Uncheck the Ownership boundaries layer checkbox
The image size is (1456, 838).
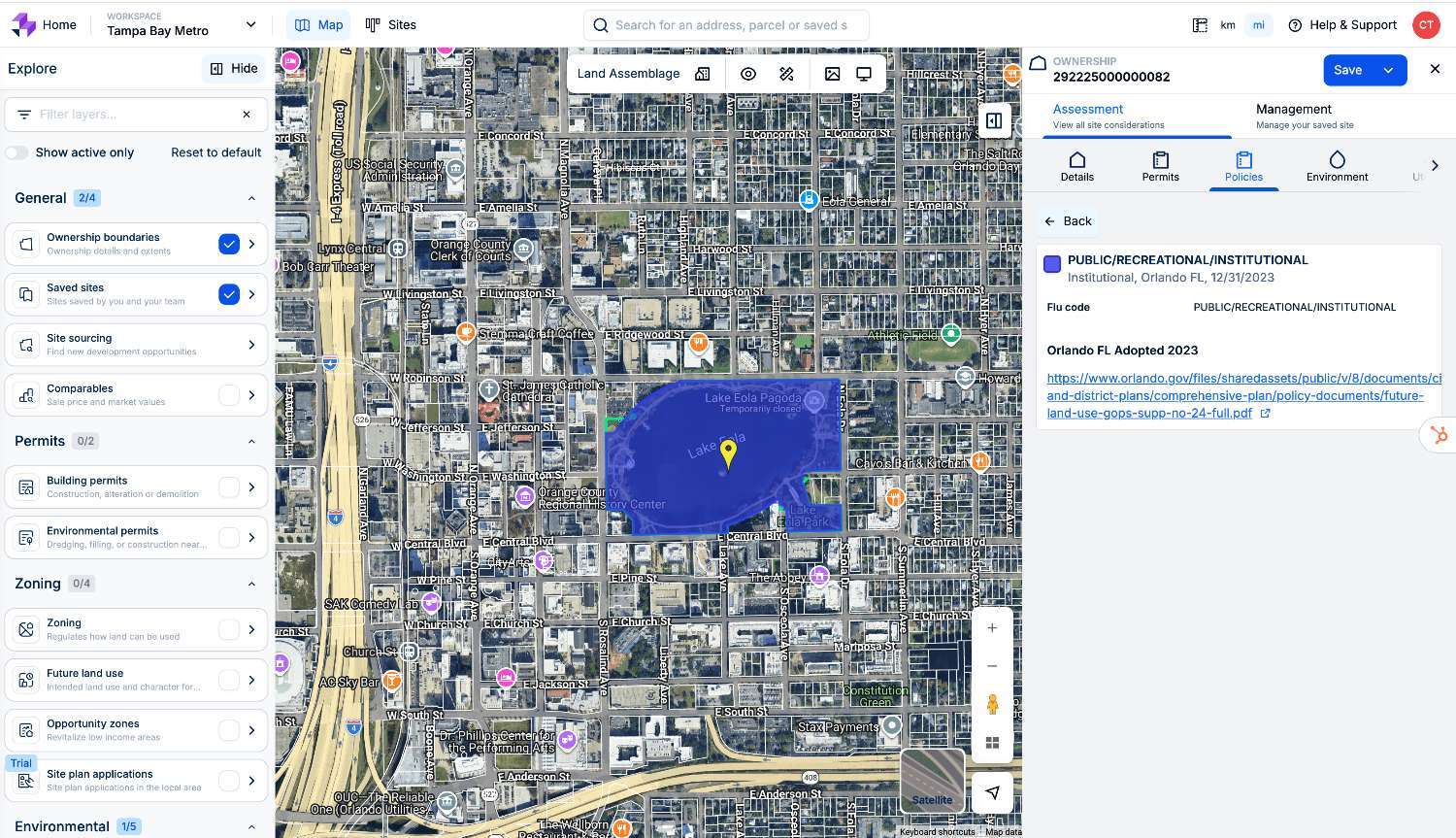229,244
